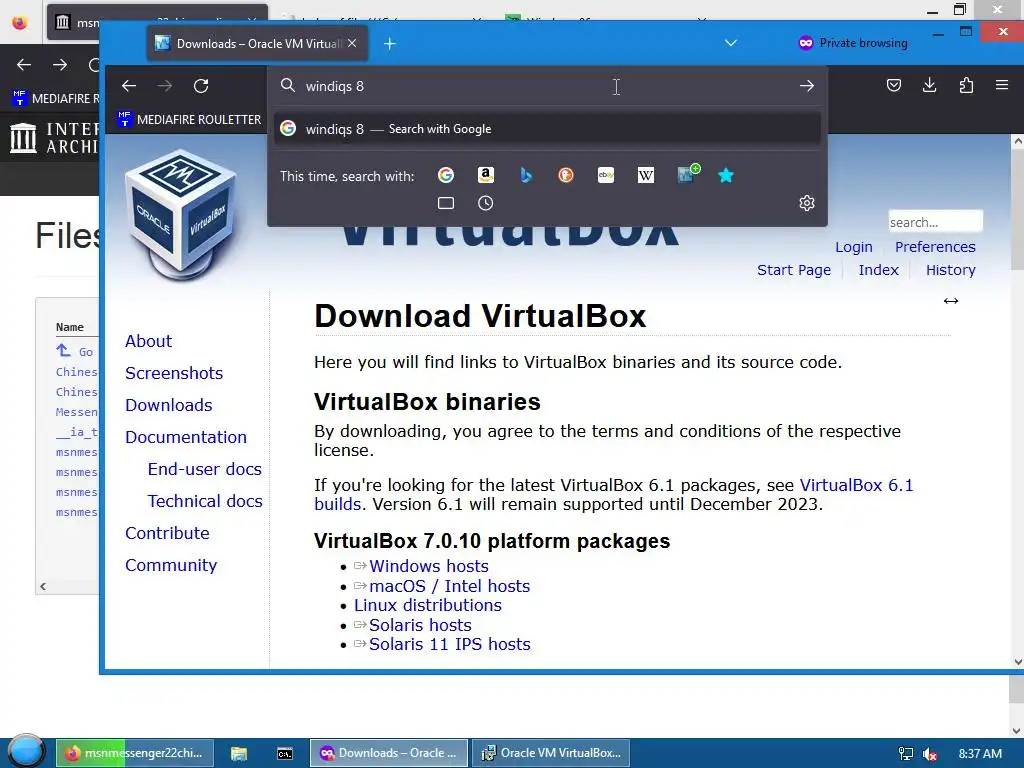This screenshot has height=768, width=1024.
Task: Search open tabs icon in the dropdown
Action: 446,203
